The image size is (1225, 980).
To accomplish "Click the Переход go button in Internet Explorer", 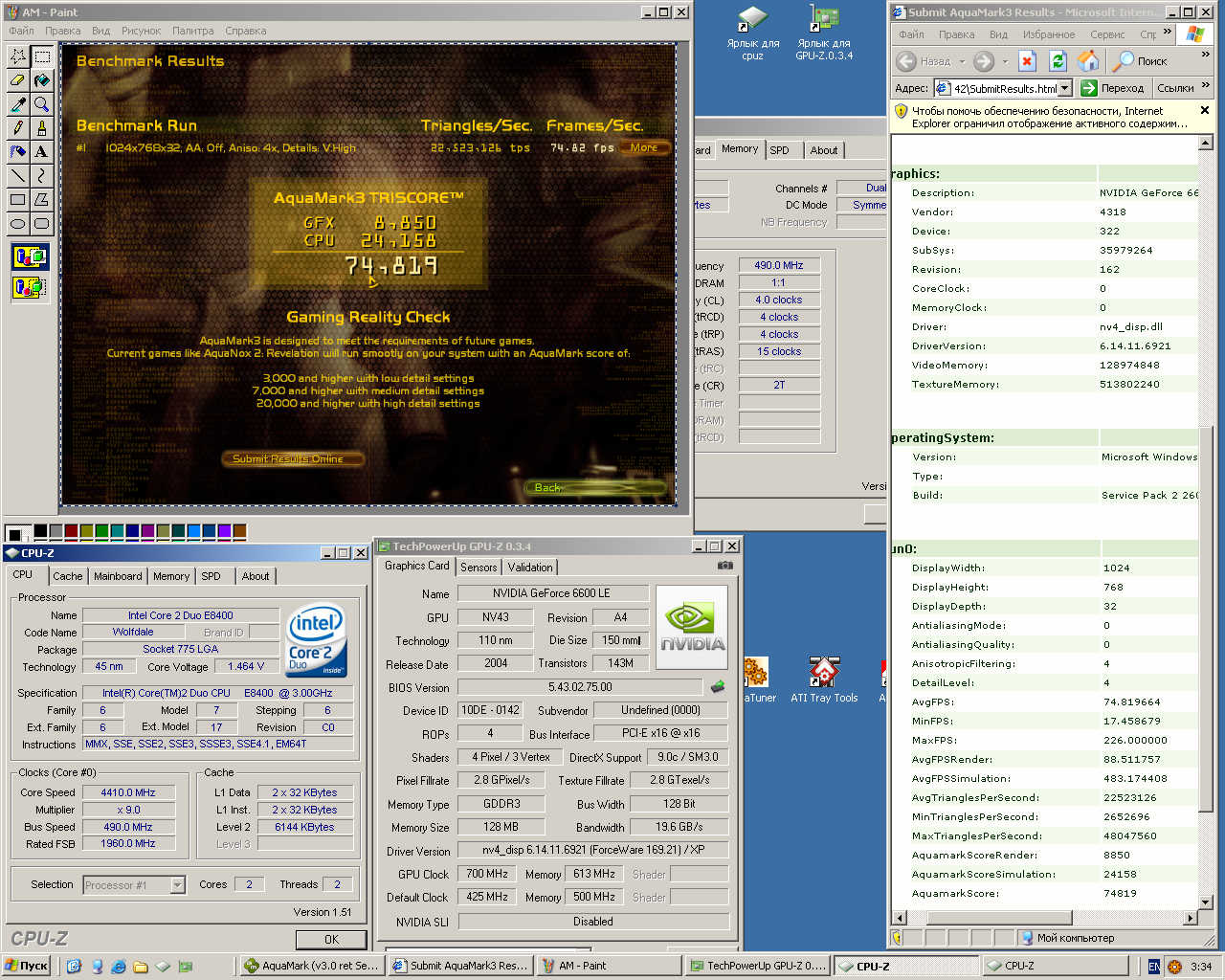I will pyautogui.click(x=1113, y=88).
